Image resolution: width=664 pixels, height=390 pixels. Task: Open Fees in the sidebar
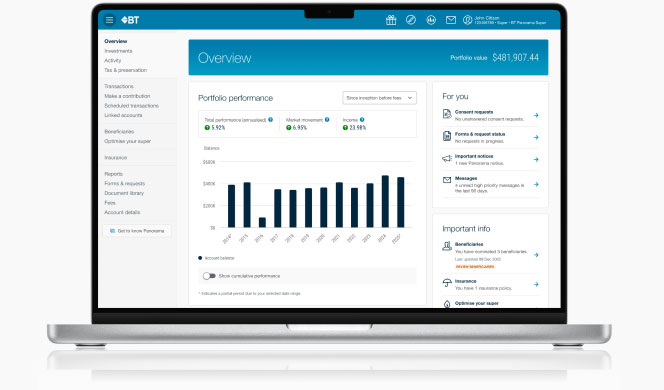pos(110,203)
